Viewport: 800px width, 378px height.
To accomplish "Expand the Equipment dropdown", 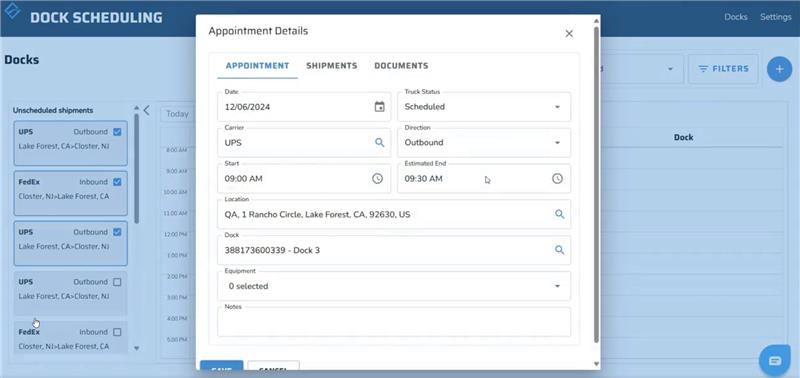I will 557,286.
